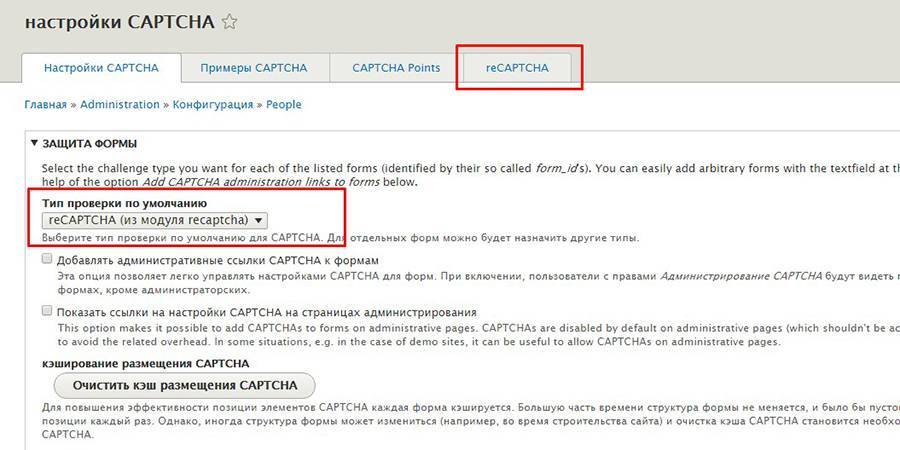900x450 pixels.
Task: Enable CAPTCHA links on administration pages
Action: click(47, 311)
